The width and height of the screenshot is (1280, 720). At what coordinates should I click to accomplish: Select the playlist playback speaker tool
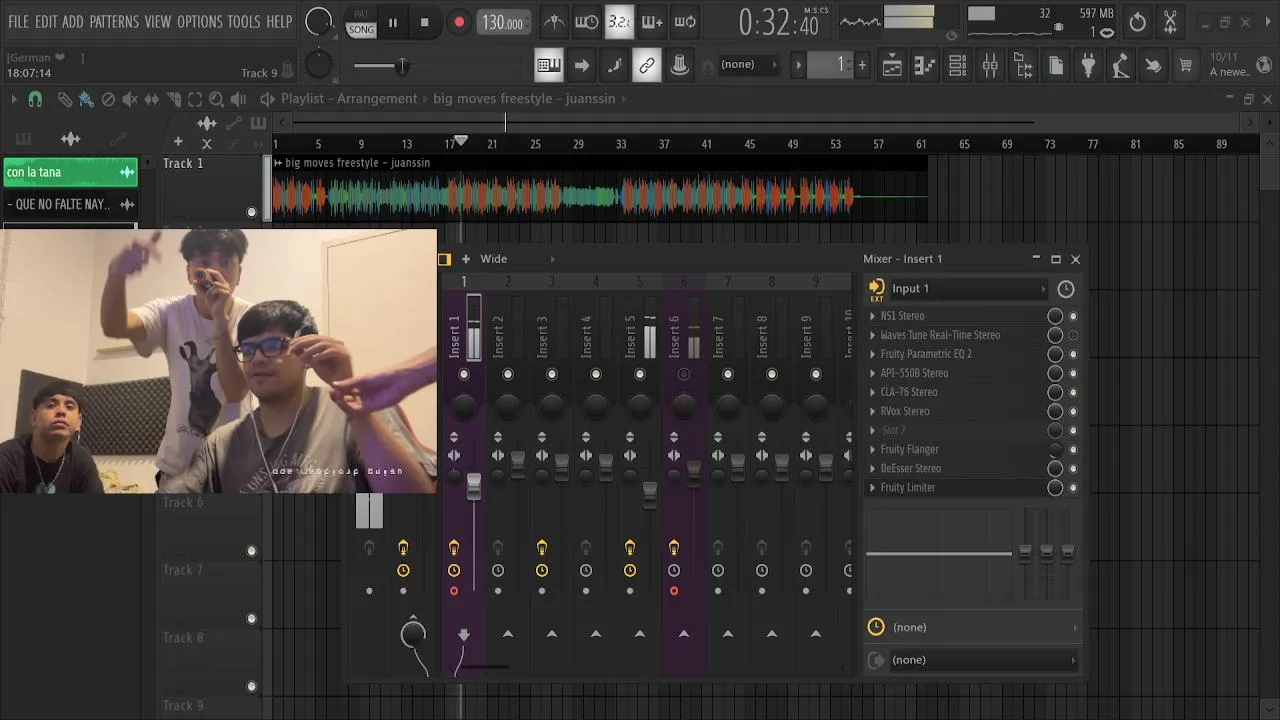pyautogui.click(x=238, y=99)
